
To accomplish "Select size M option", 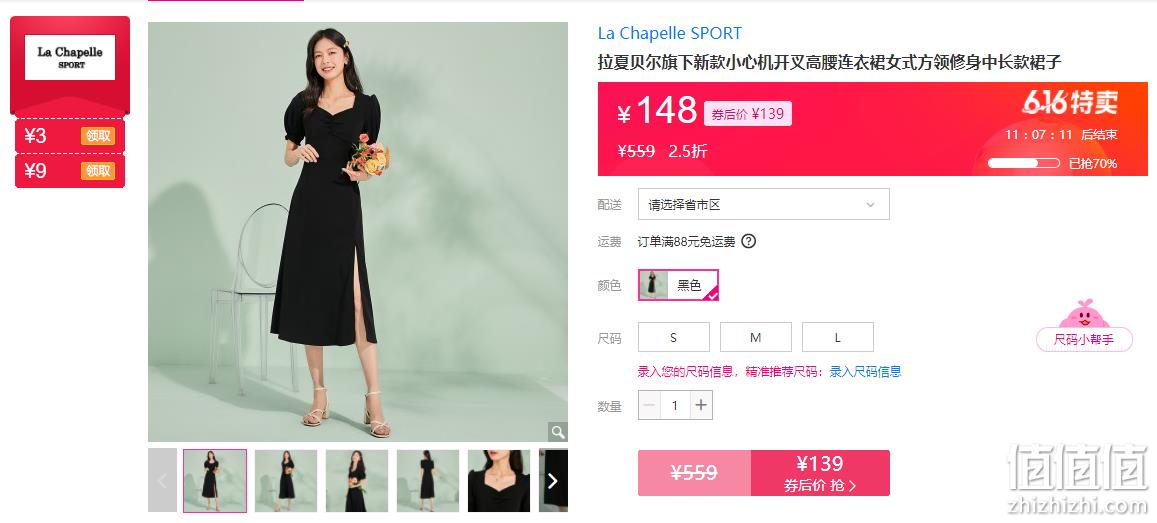I will (756, 337).
